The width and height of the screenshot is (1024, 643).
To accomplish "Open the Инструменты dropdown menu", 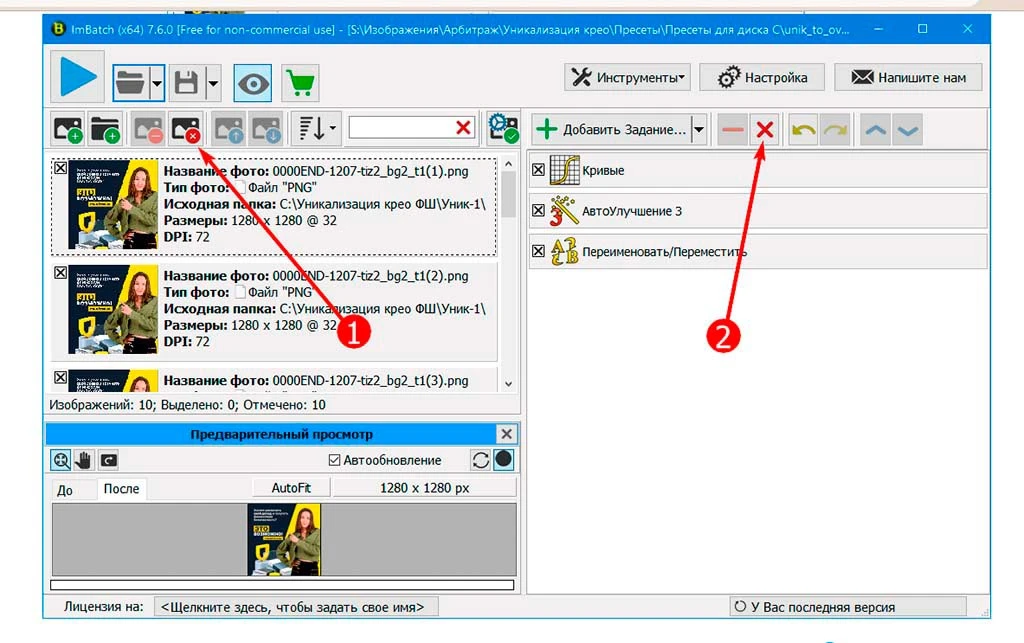I will [628, 78].
